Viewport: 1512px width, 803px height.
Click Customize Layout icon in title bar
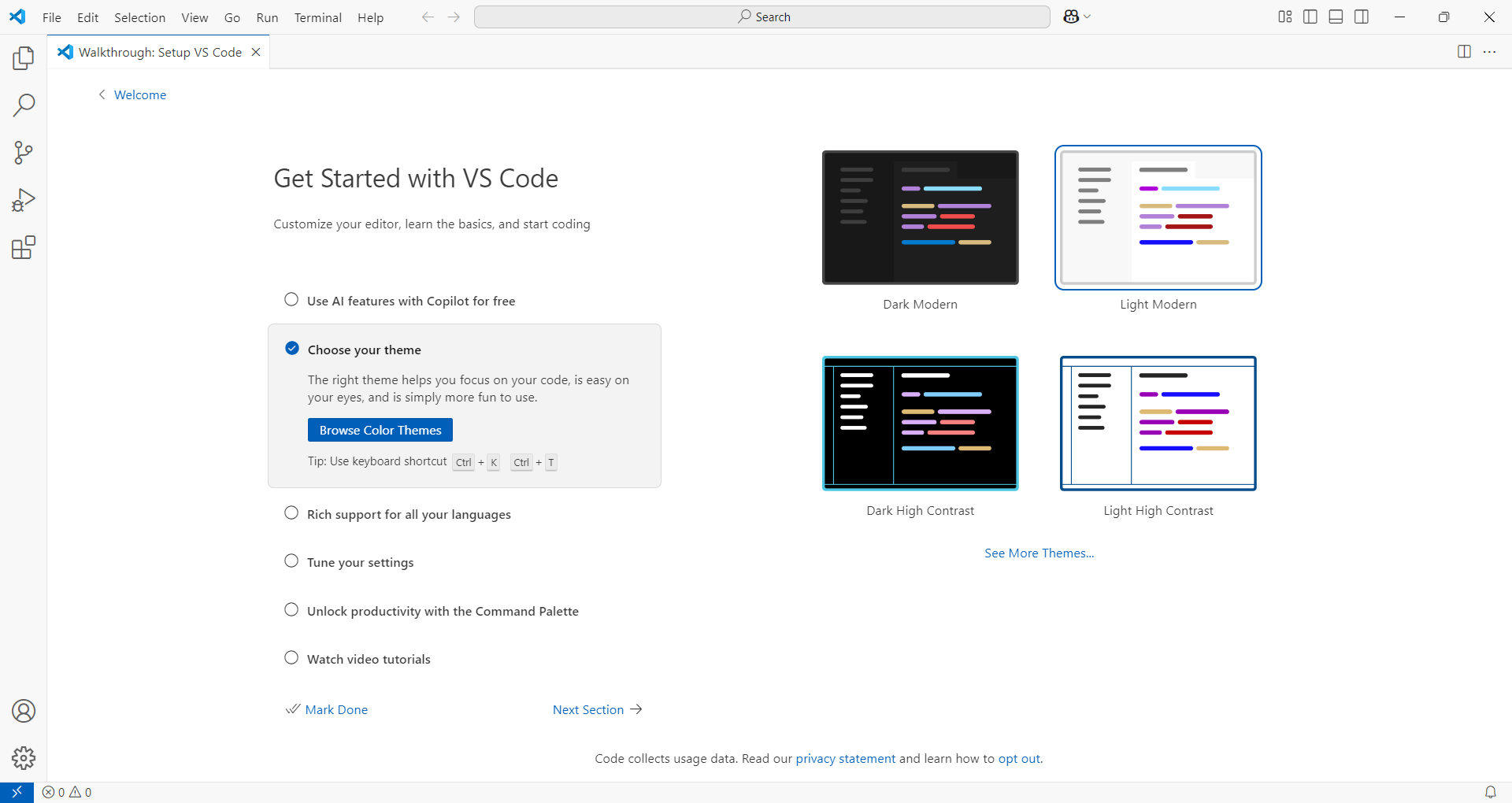1284,17
